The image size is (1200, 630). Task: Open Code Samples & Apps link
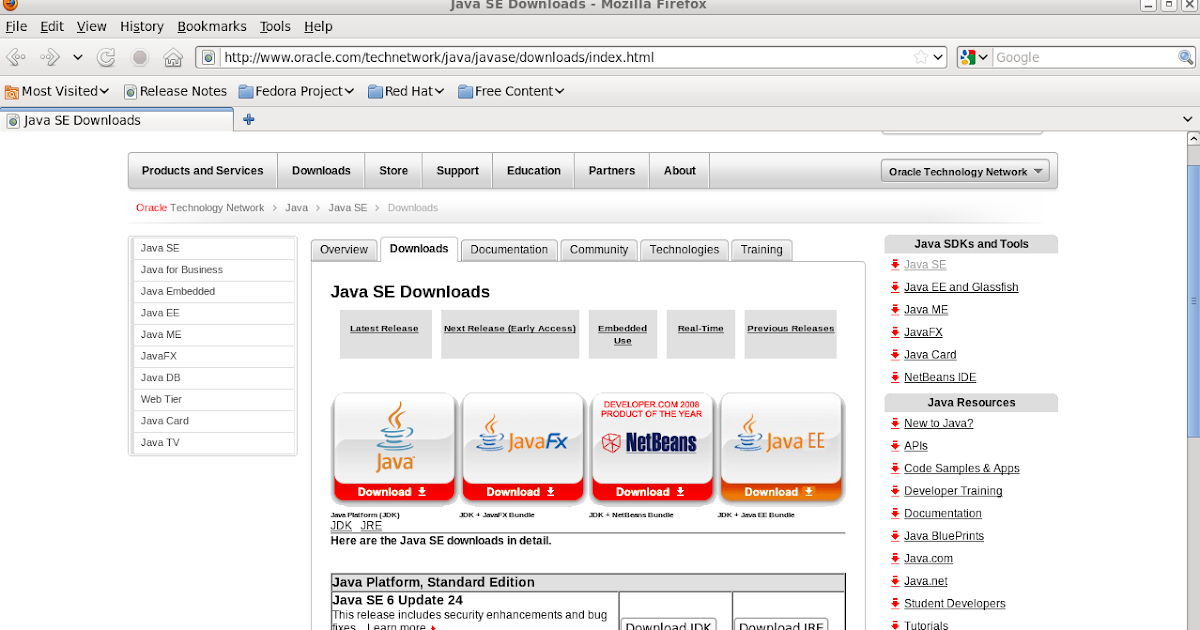click(962, 468)
